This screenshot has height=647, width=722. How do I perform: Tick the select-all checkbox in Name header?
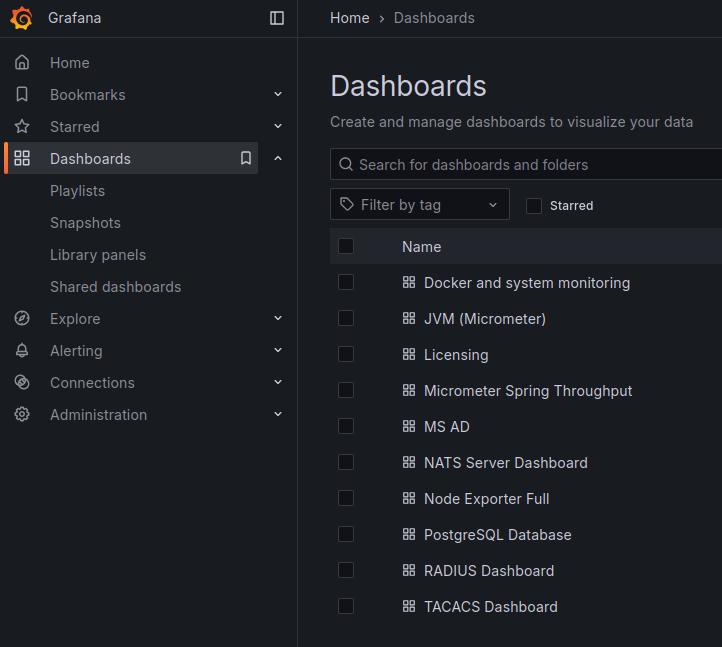click(x=346, y=246)
